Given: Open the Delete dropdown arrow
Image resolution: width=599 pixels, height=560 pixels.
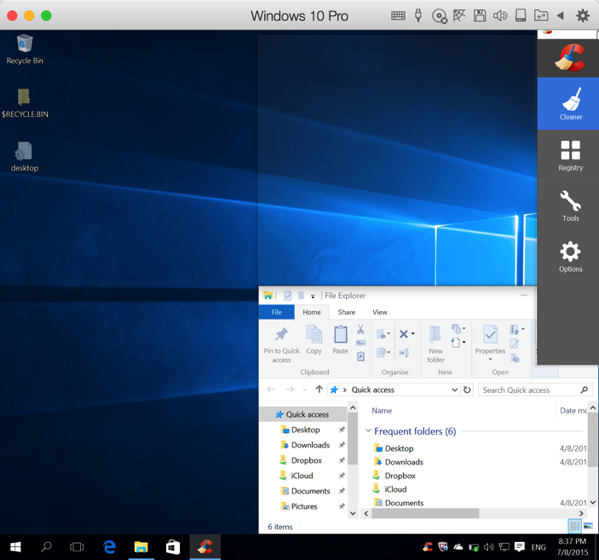Looking at the screenshot, I should [x=413, y=334].
